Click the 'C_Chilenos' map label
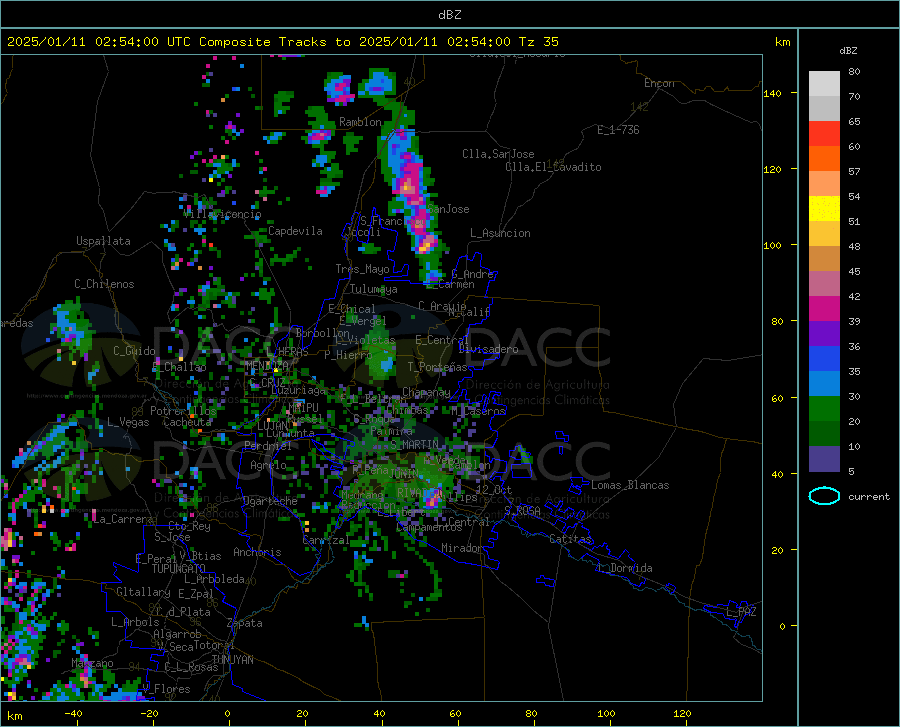The image size is (900, 727). point(104,284)
